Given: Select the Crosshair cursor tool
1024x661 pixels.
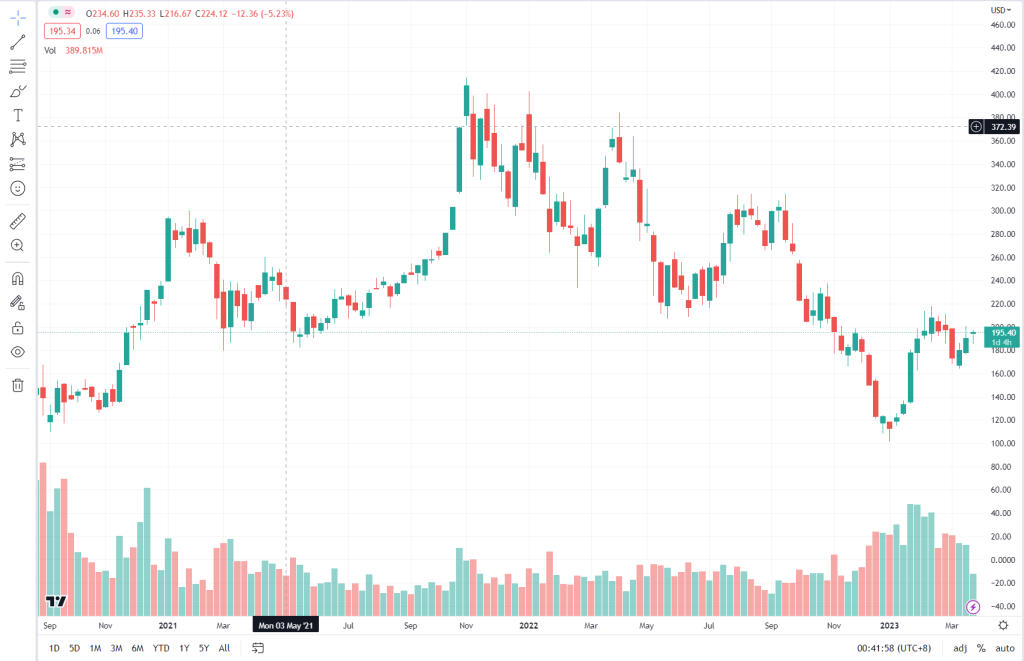Looking at the screenshot, I should [x=16, y=15].
